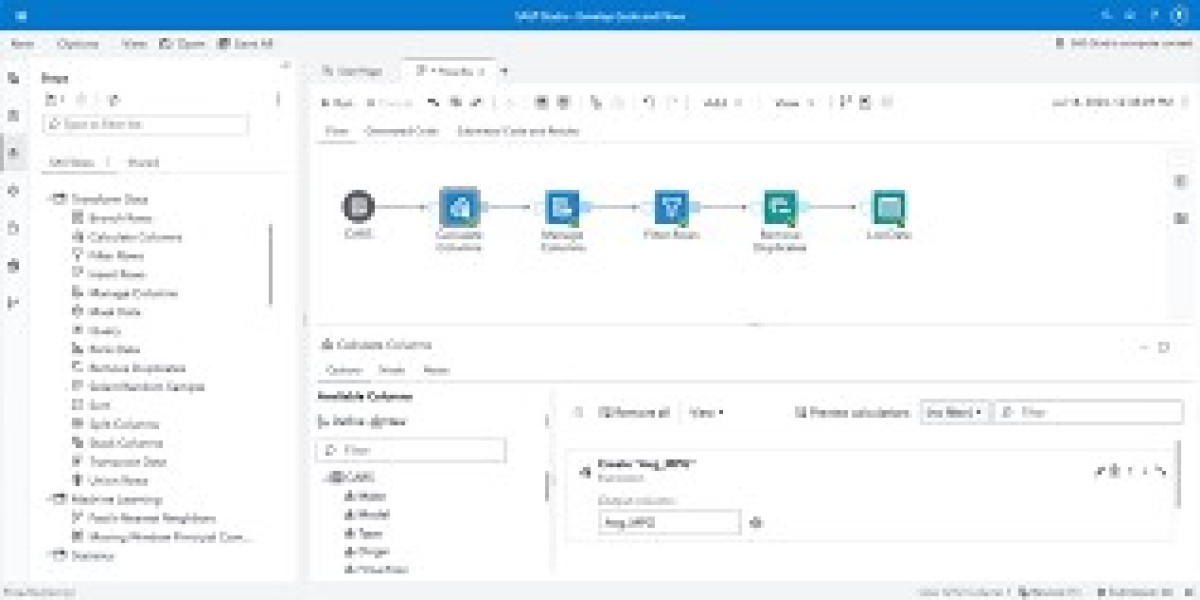Select the Model column
Image resolution: width=1200 pixels, height=600 pixels.
coord(367,514)
